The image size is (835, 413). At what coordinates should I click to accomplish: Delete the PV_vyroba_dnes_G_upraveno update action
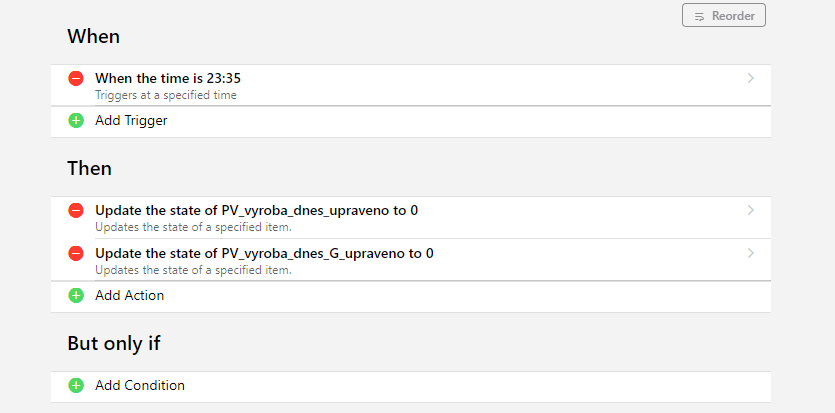click(76, 253)
